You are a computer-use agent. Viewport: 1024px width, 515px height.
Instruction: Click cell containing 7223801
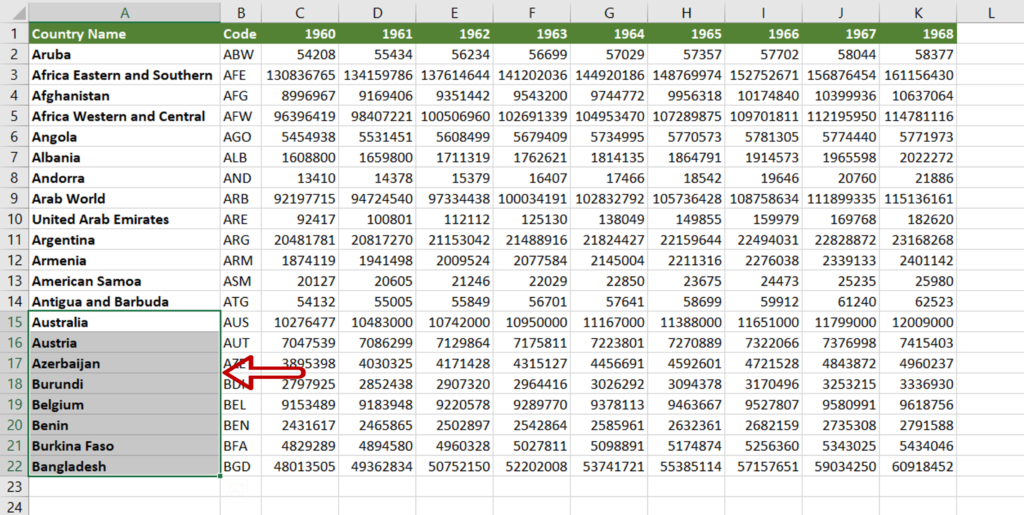[x=609, y=343]
